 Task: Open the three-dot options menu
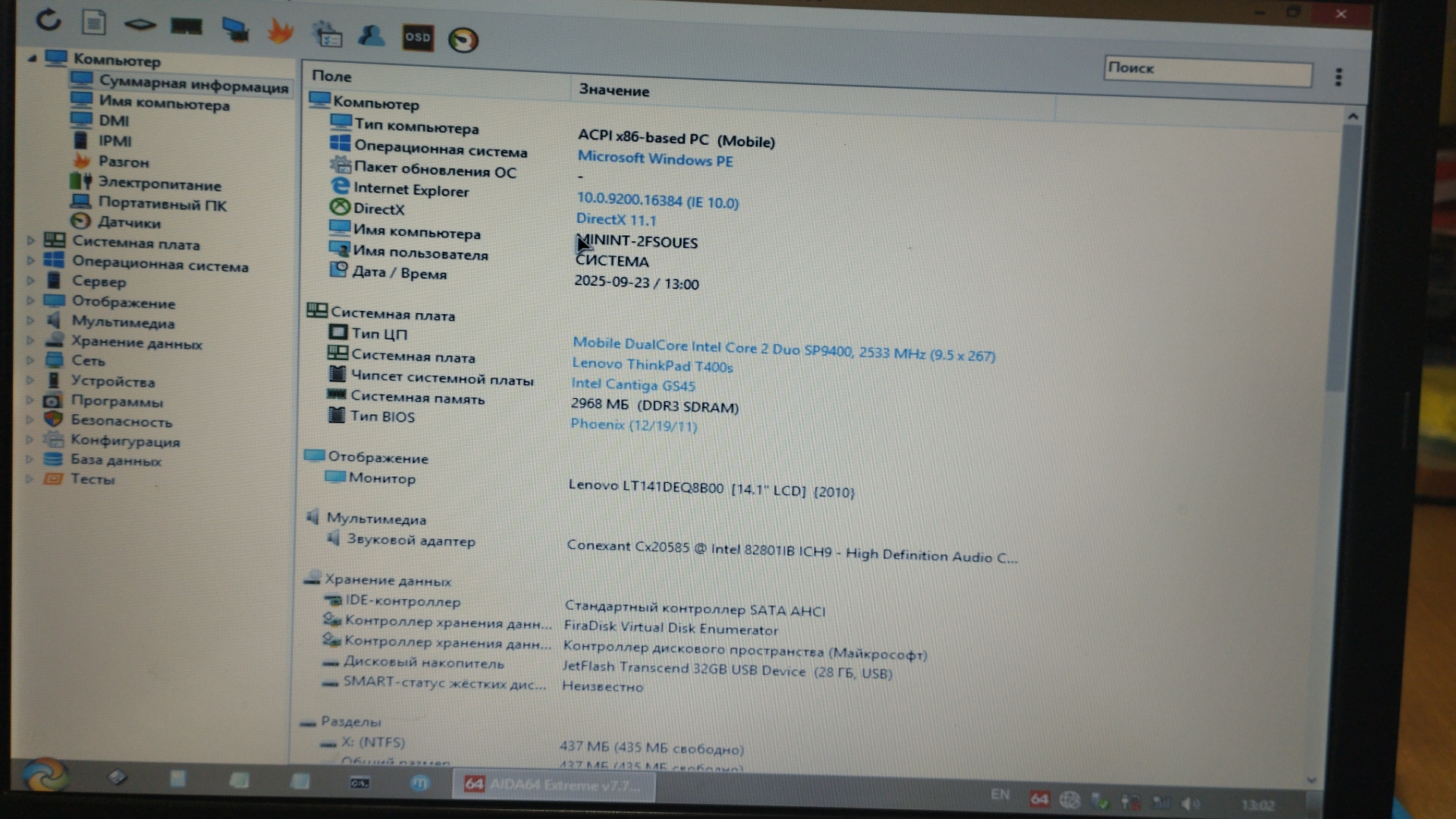pos(1338,77)
